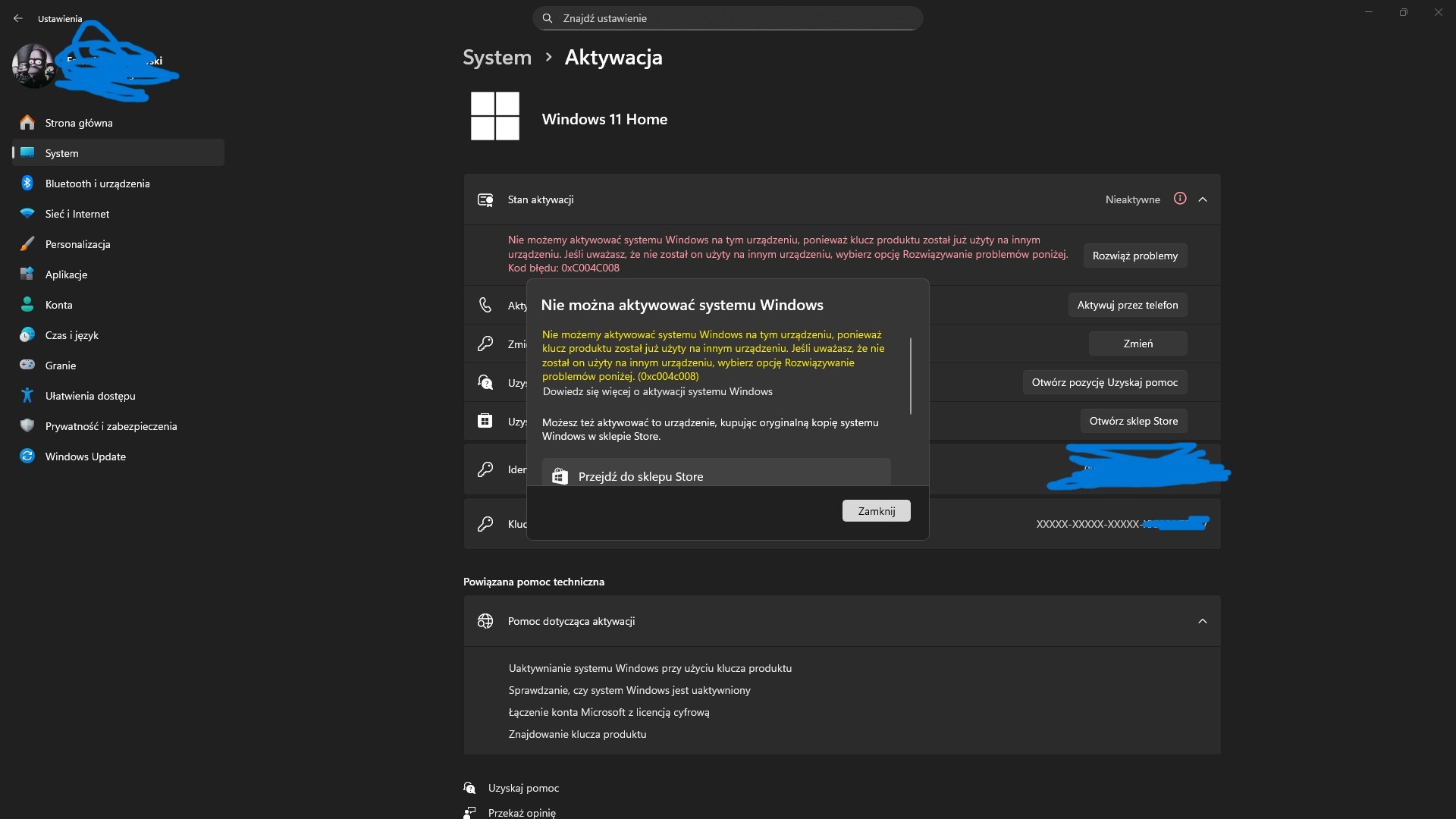Open Uaktywnianie systemu Windows przy użyciu klucza

pyautogui.click(x=650, y=668)
